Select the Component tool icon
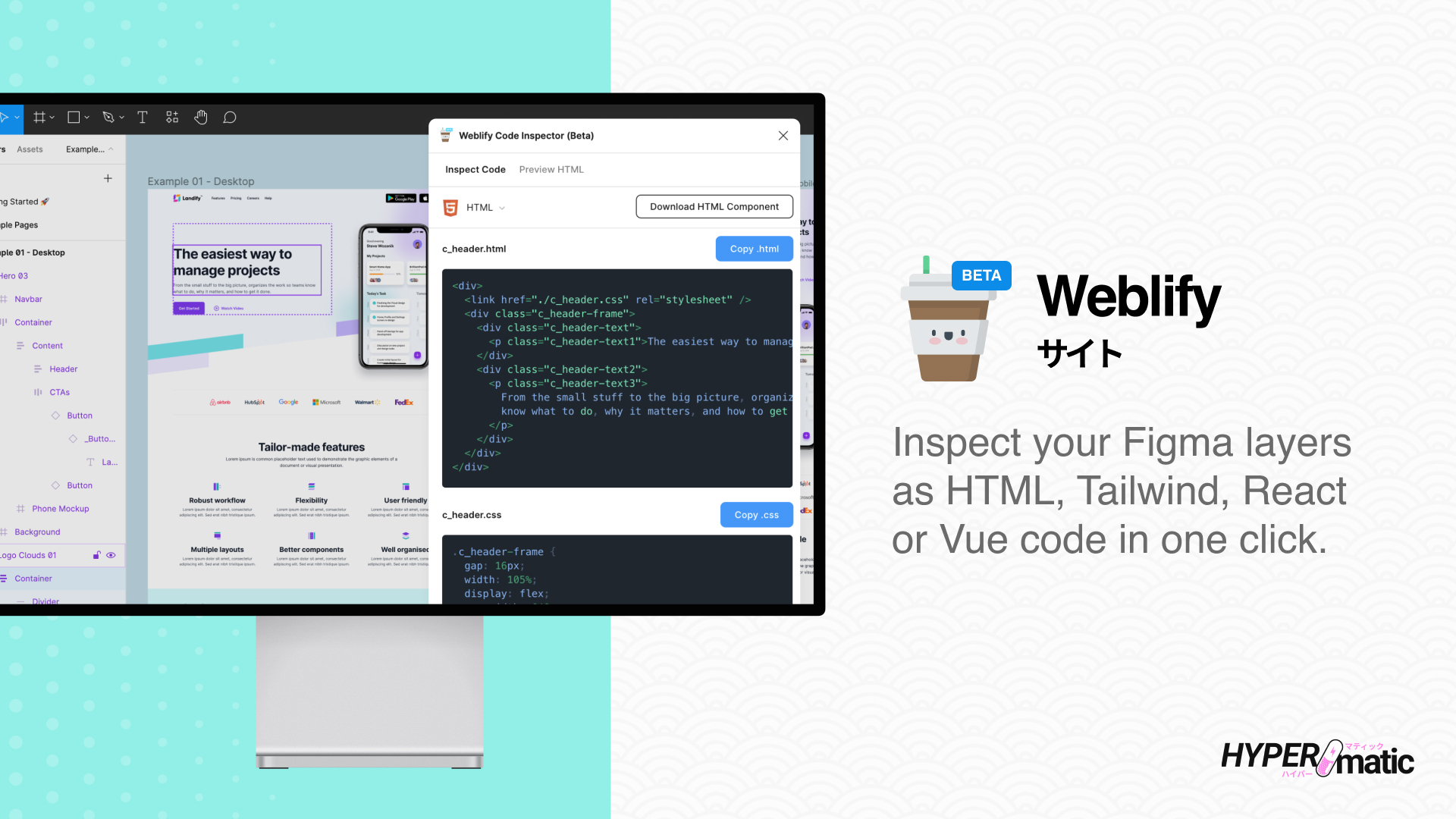The image size is (1456, 819). tap(171, 117)
